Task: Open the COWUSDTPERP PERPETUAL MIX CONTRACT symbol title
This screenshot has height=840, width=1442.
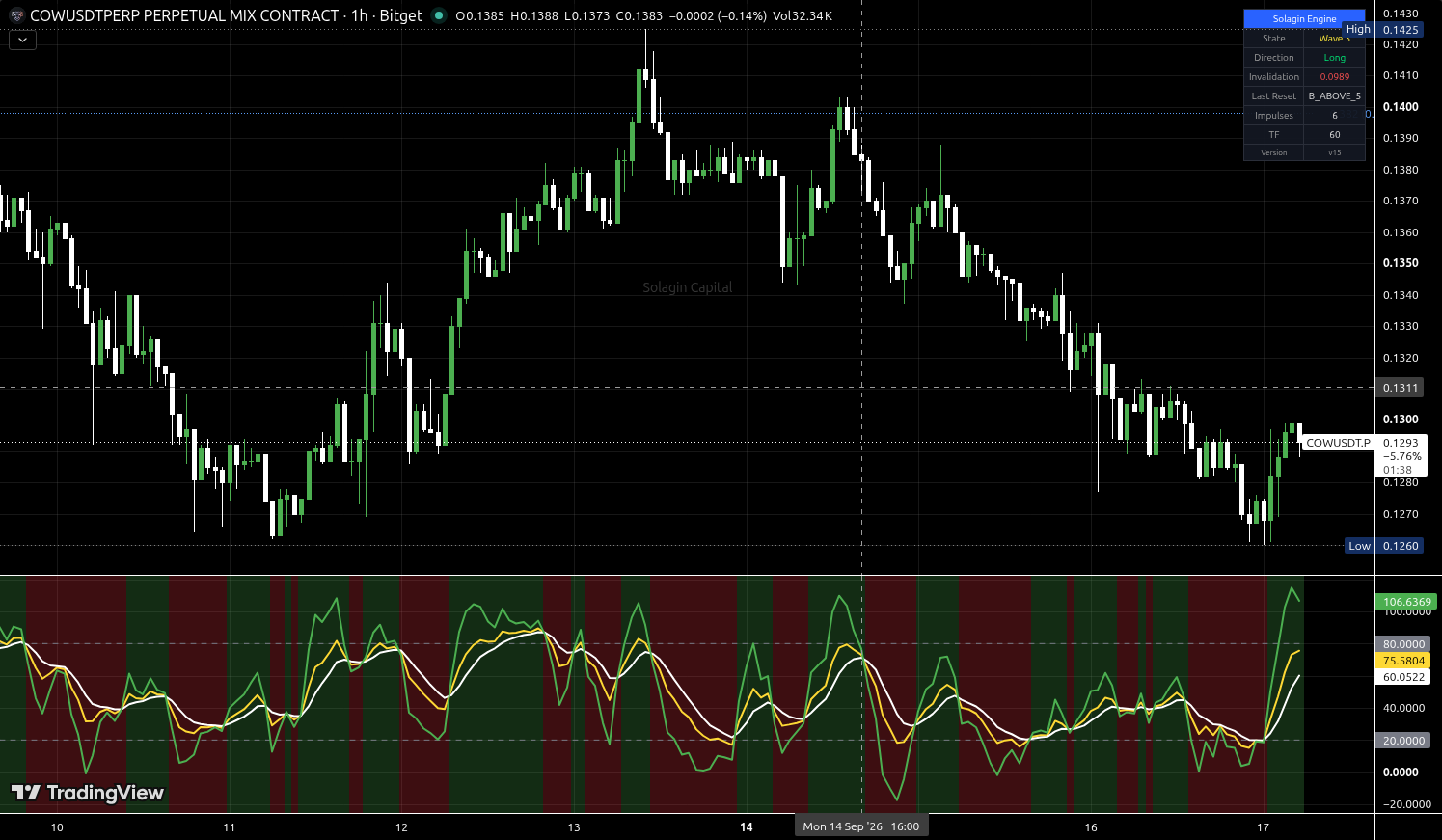Action: [x=184, y=15]
